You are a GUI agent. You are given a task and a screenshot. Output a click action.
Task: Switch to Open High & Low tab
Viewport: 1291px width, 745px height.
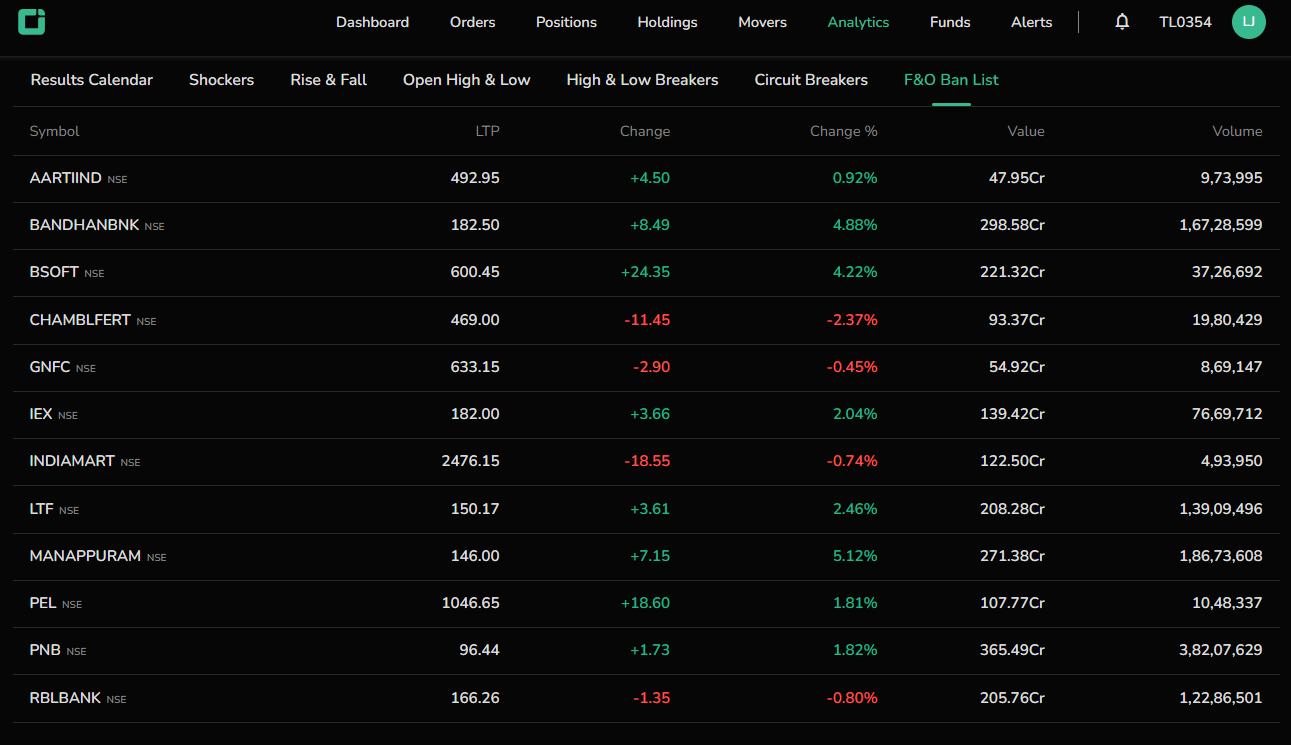[x=466, y=80]
